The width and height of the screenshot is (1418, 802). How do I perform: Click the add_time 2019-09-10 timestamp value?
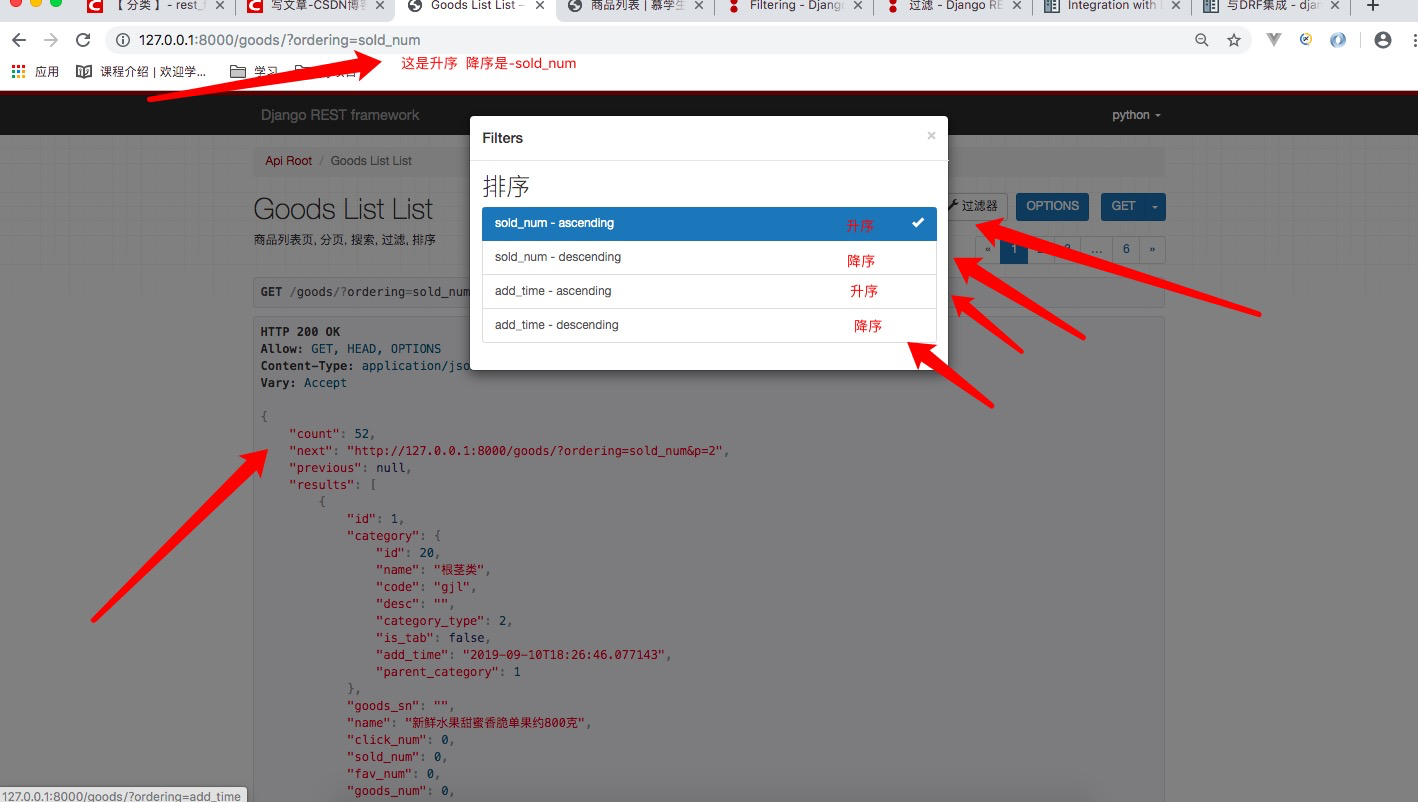pyautogui.click(x=566, y=655)
